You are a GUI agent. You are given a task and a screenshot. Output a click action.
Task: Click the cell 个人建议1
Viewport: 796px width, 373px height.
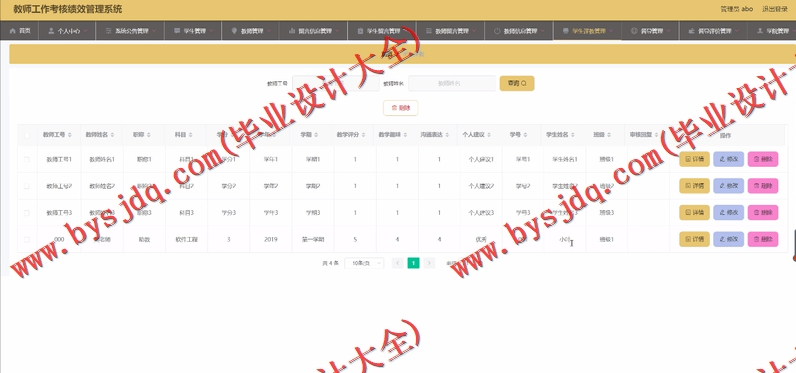(481, 159)
